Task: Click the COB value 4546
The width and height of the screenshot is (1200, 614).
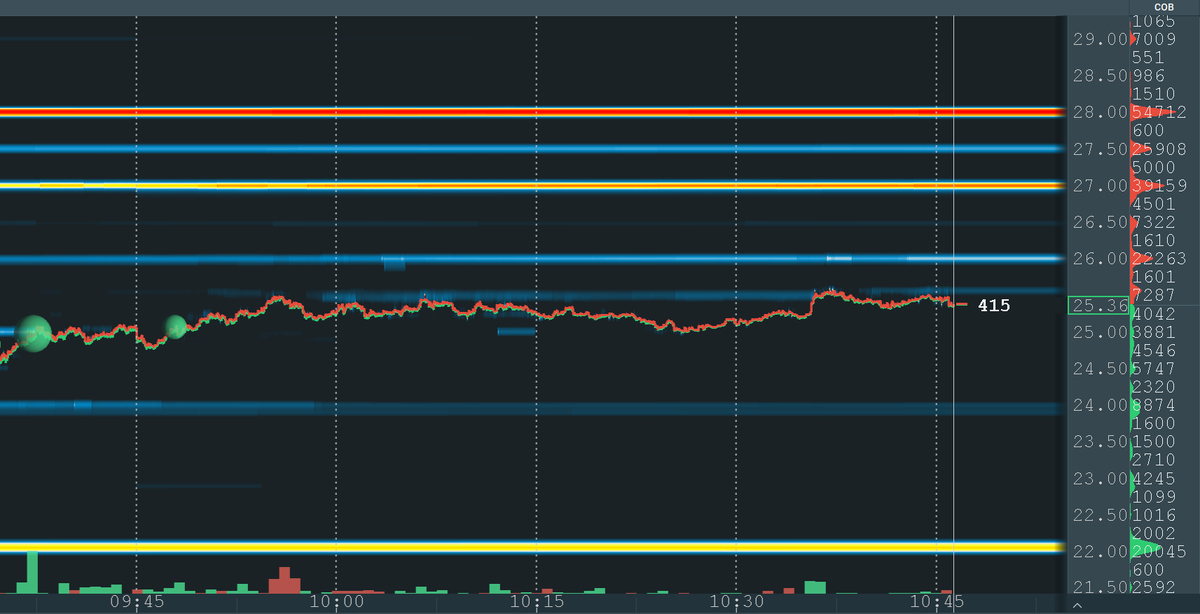Action: pyautogui.click(x=1154, y=350)
